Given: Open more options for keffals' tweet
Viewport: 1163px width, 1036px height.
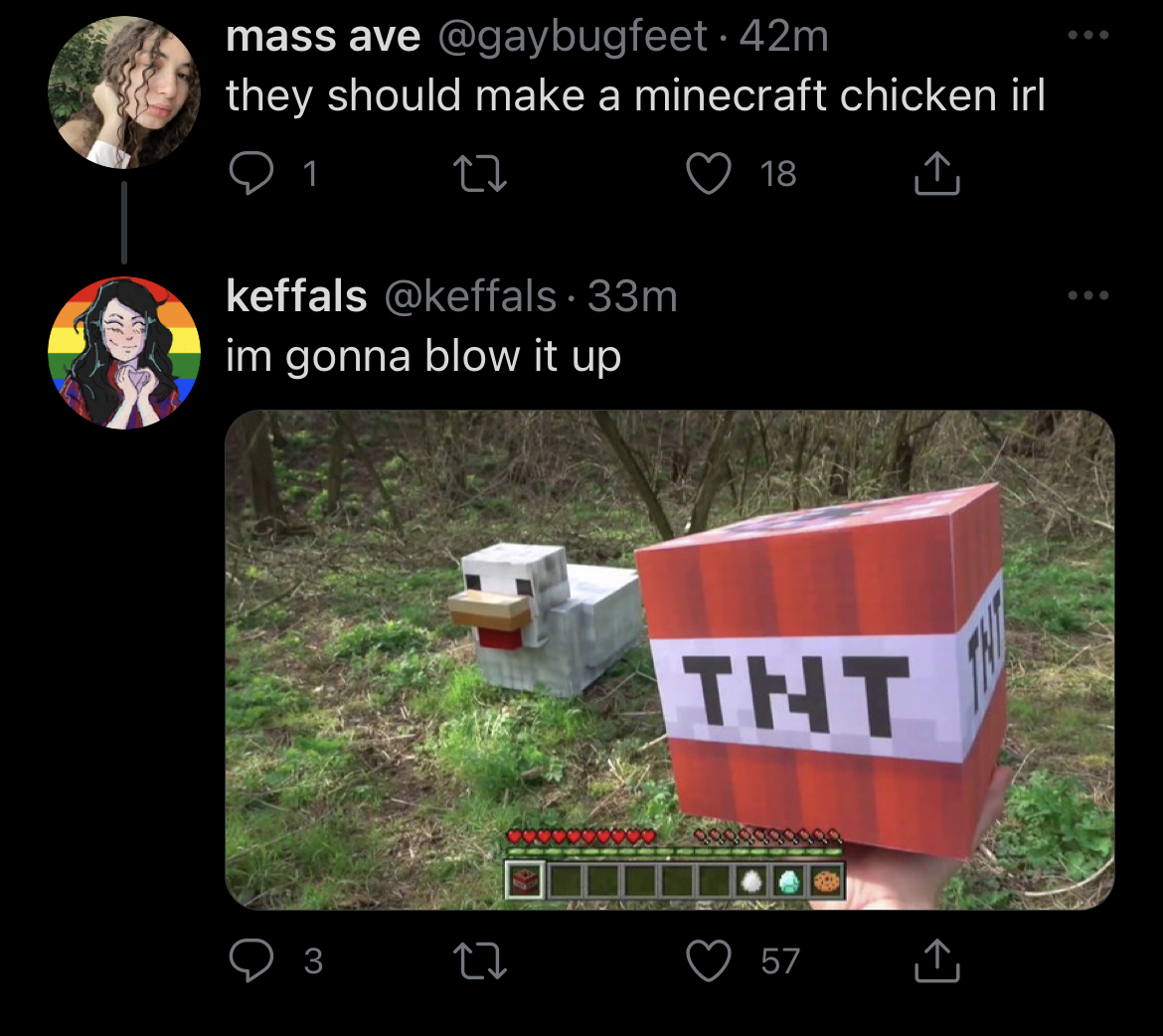Looking at the screenshot, I should pos(1088,295).
